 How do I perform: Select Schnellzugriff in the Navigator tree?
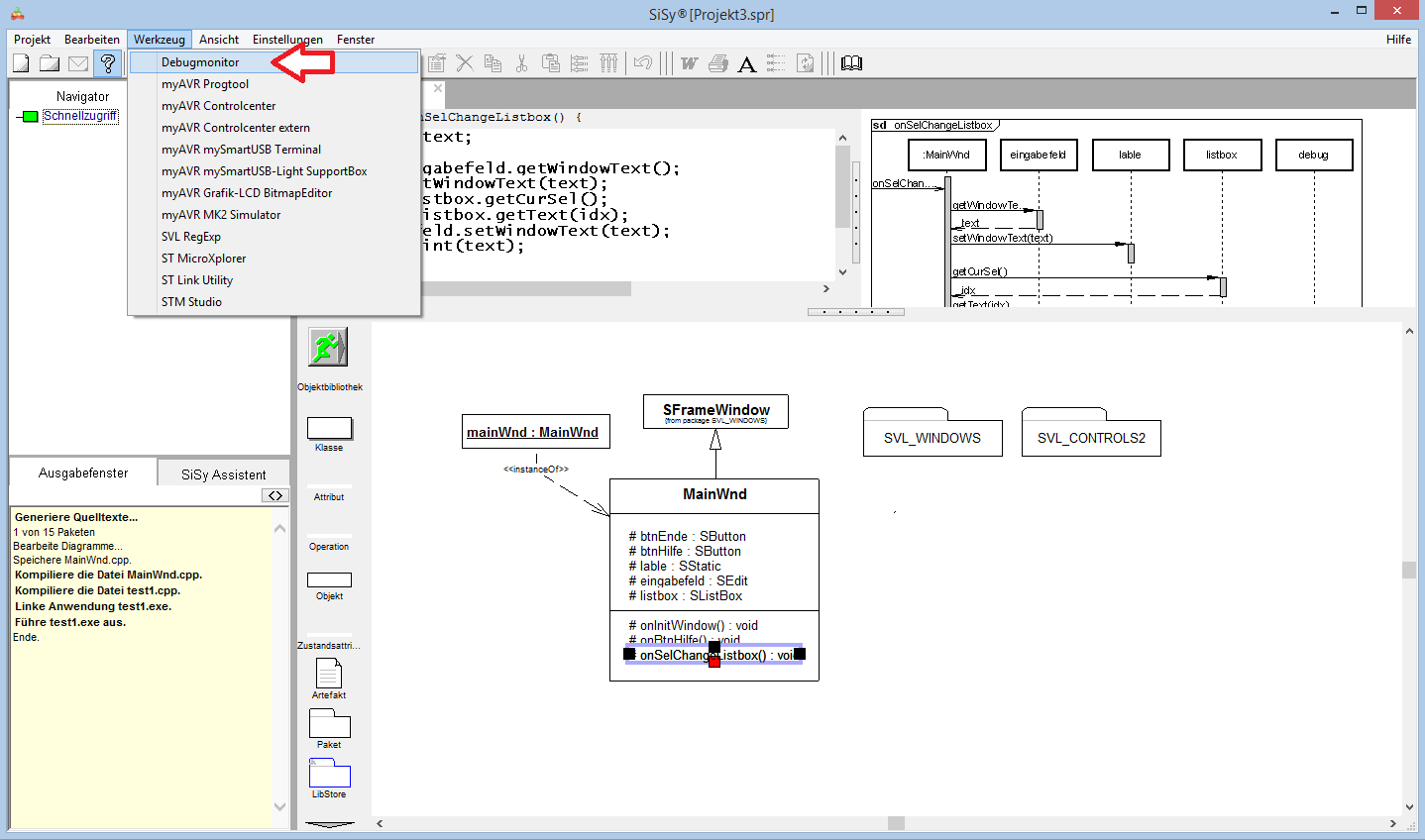[80, 116]
